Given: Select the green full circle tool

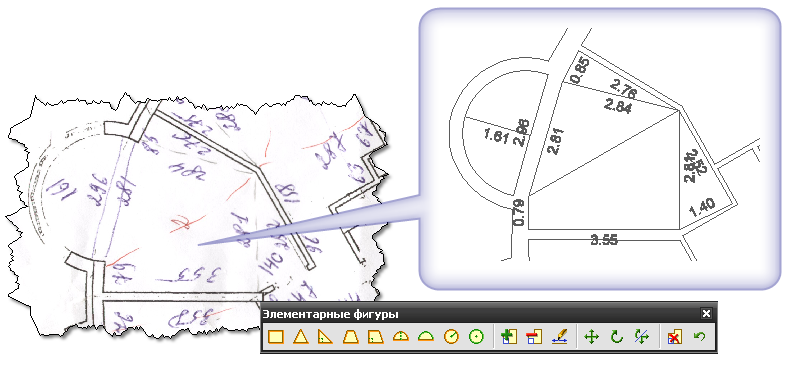Looking at the screenshot, I should tap(476, 337).
